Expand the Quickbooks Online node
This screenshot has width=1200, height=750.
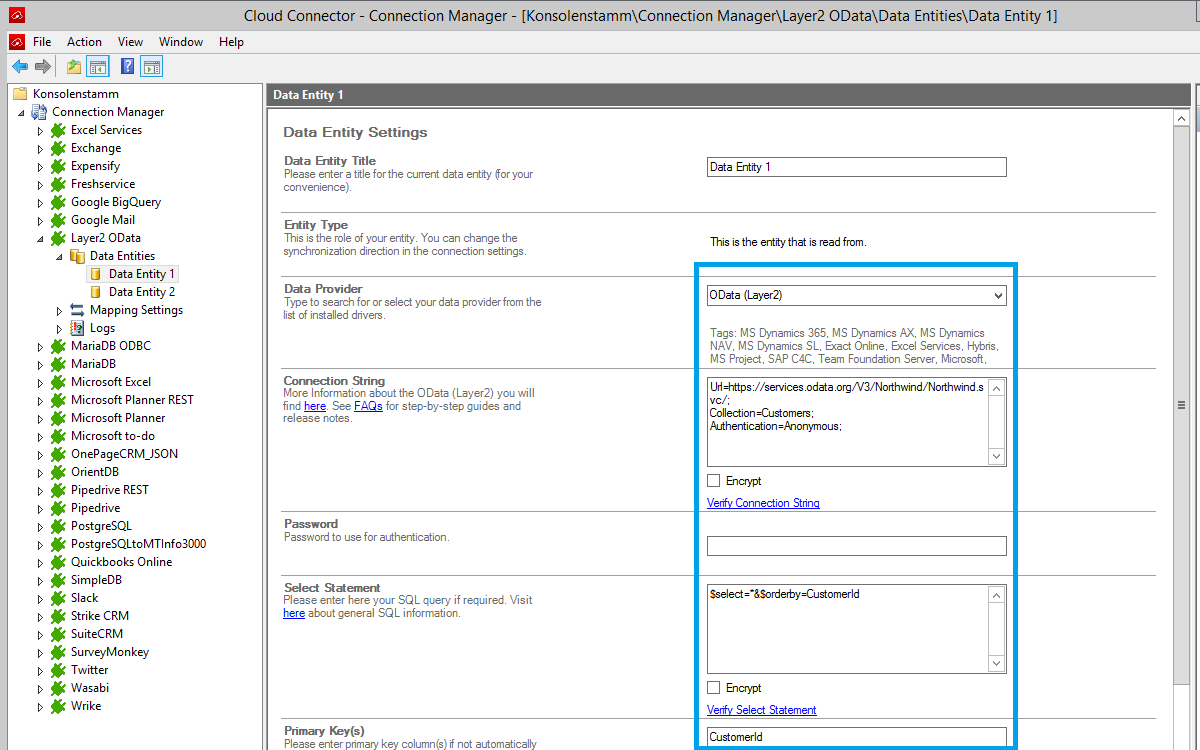[40, 562]
